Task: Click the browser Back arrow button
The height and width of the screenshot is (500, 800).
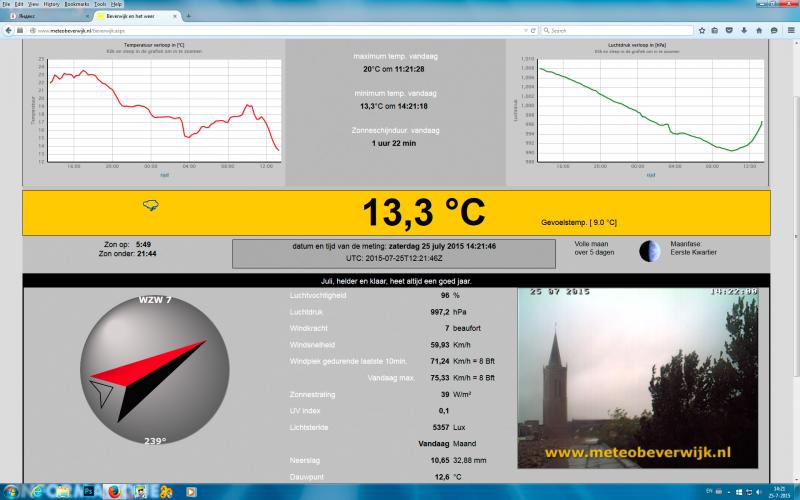Action: click(x=8, y=31)
